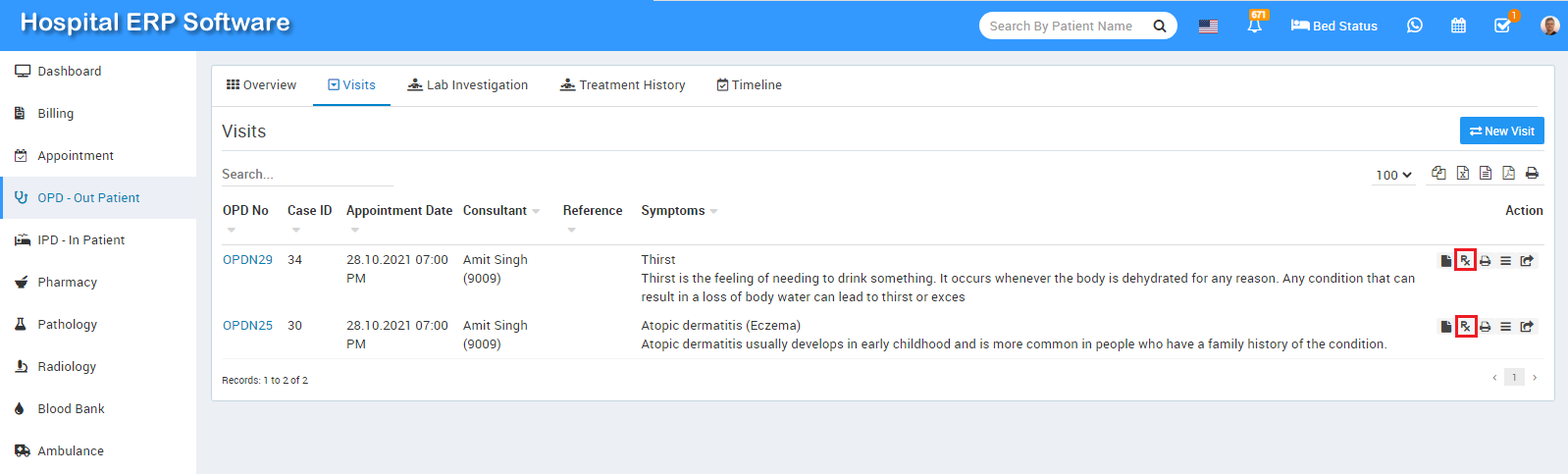Open the calendar icon in header
This screenshot has width=1568, height=474.
click(x=1458, y=26)
